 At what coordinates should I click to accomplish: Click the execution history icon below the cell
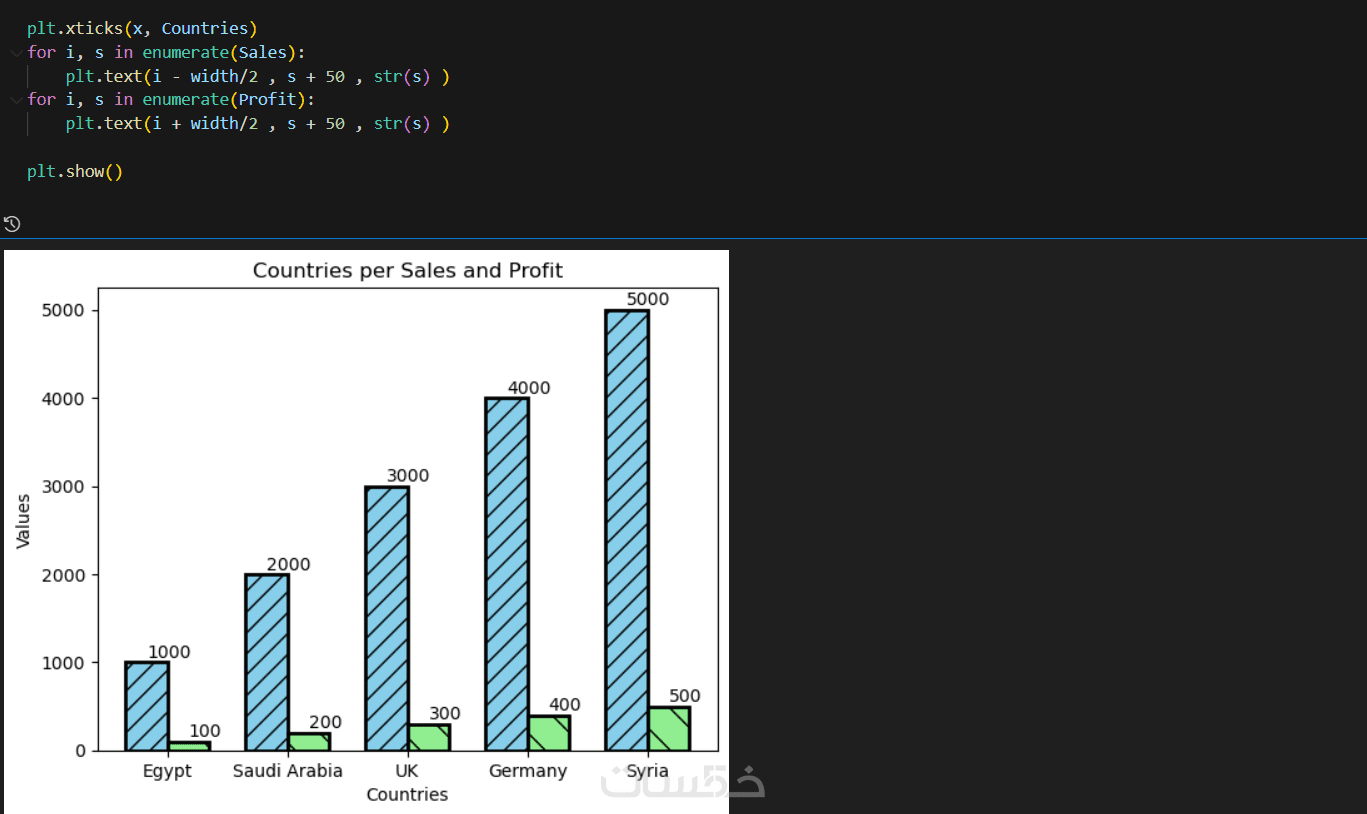click(12, 224)
